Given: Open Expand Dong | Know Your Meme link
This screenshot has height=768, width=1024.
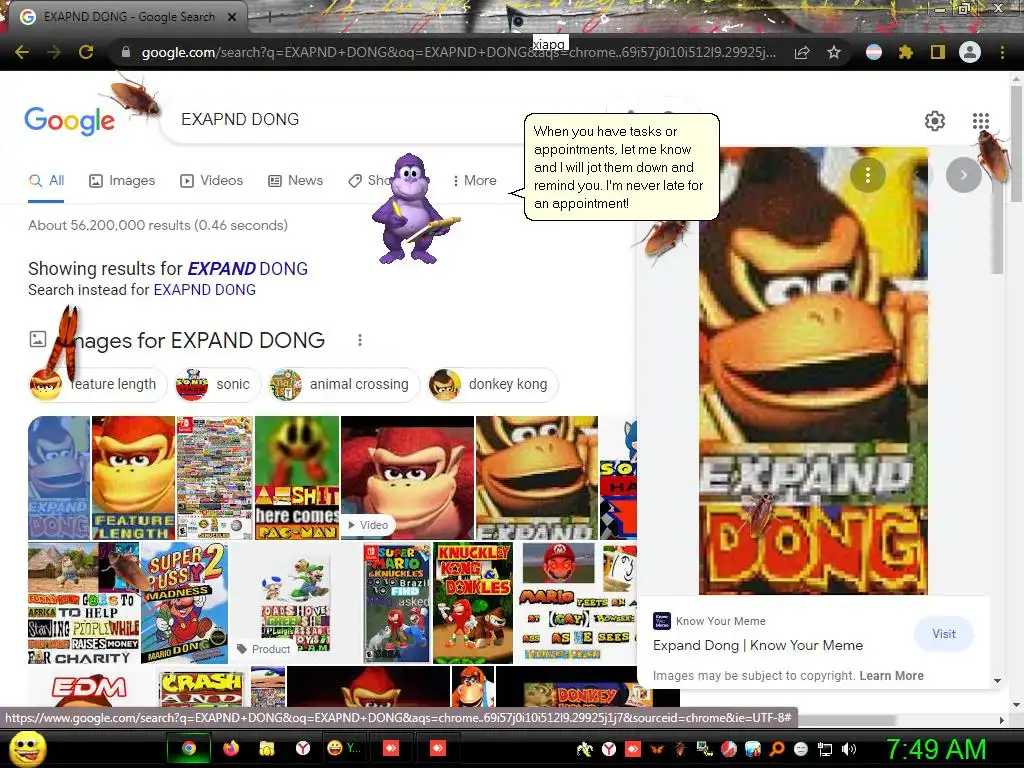Looking at the screenshot, I should [758, 645].
